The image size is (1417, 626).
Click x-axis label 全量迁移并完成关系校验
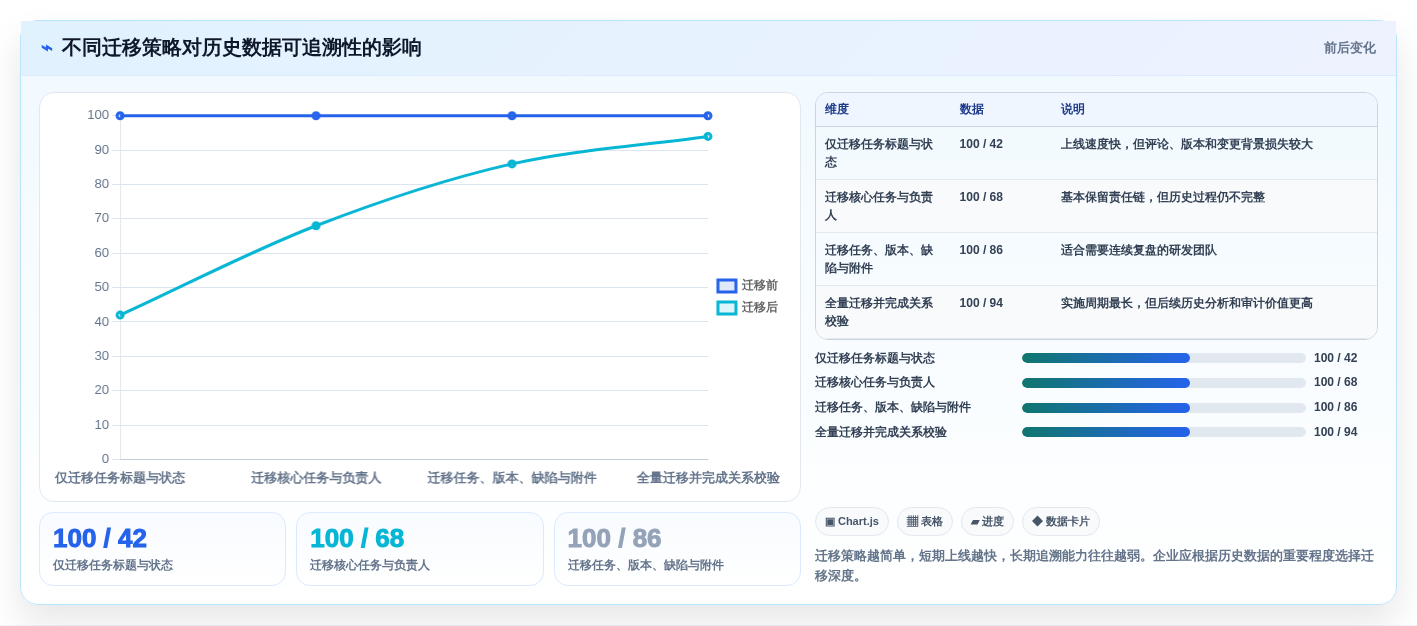click(x=708, y=478)
